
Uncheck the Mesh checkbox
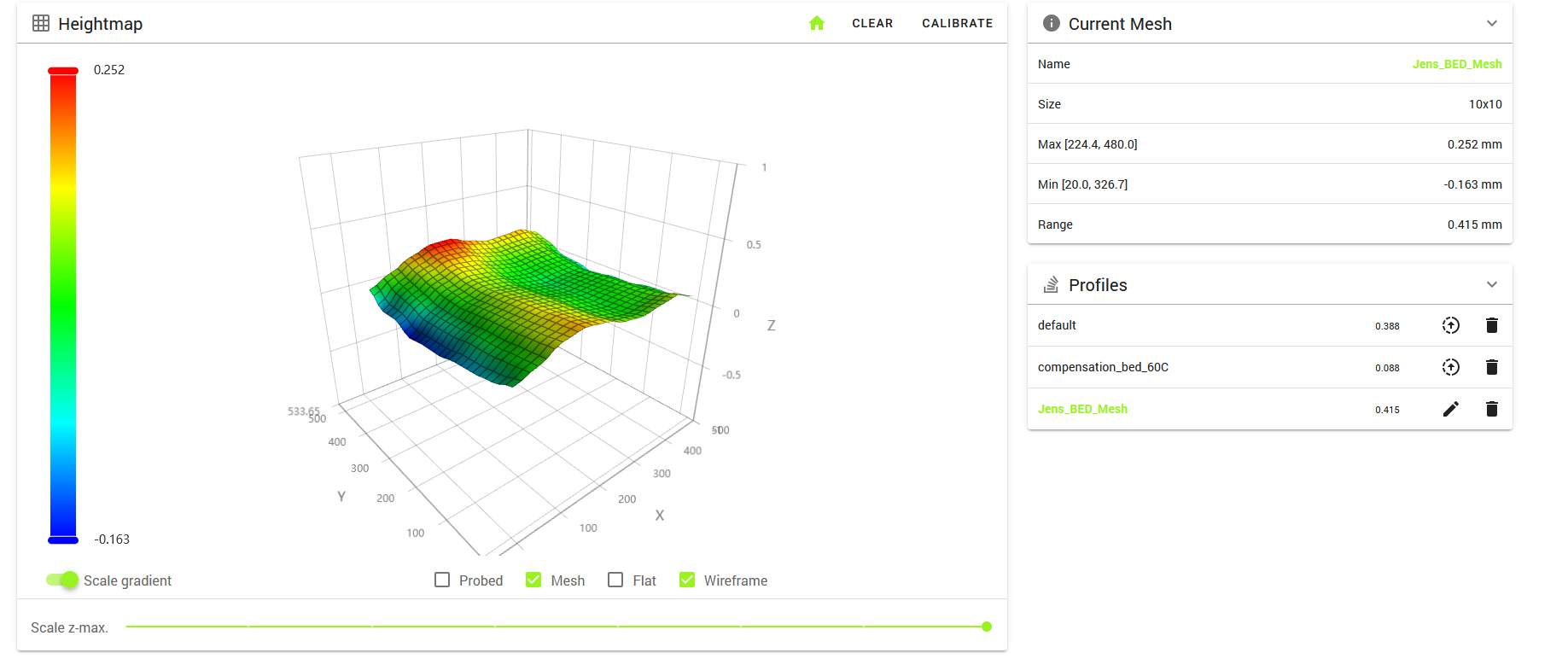533,580
